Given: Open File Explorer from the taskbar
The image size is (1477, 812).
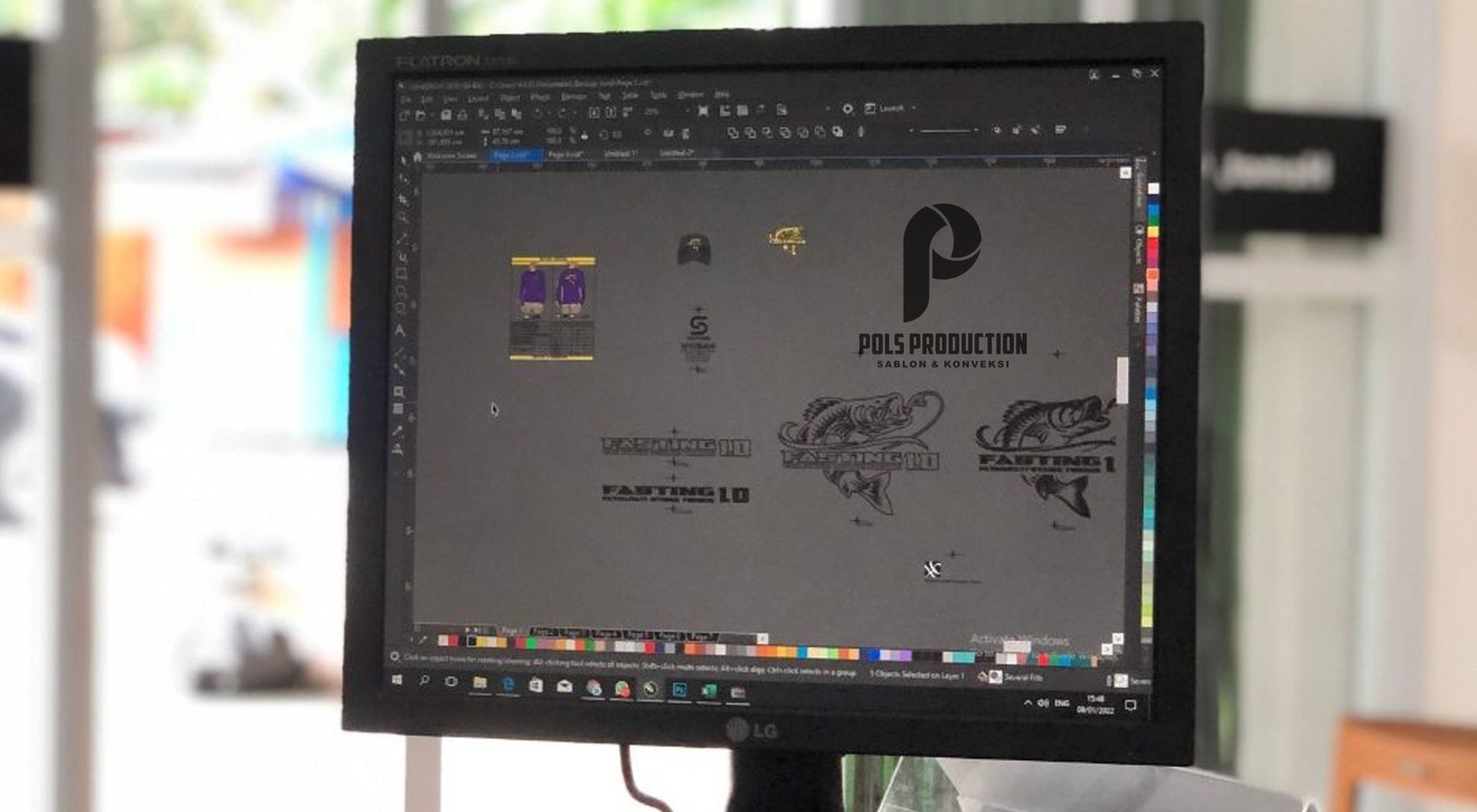Looking at the screenshot, I should click(480, 683).
